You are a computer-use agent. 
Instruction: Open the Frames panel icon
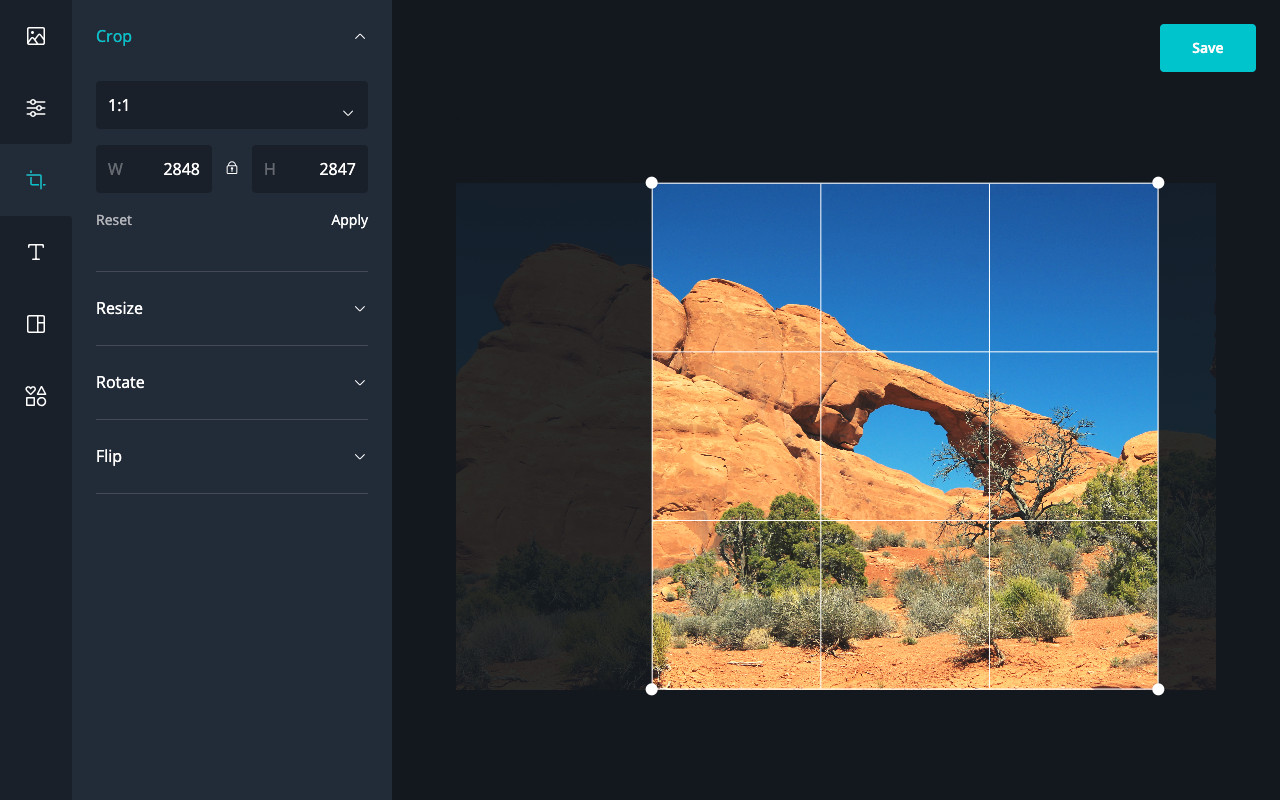click(x=36, y=324)
